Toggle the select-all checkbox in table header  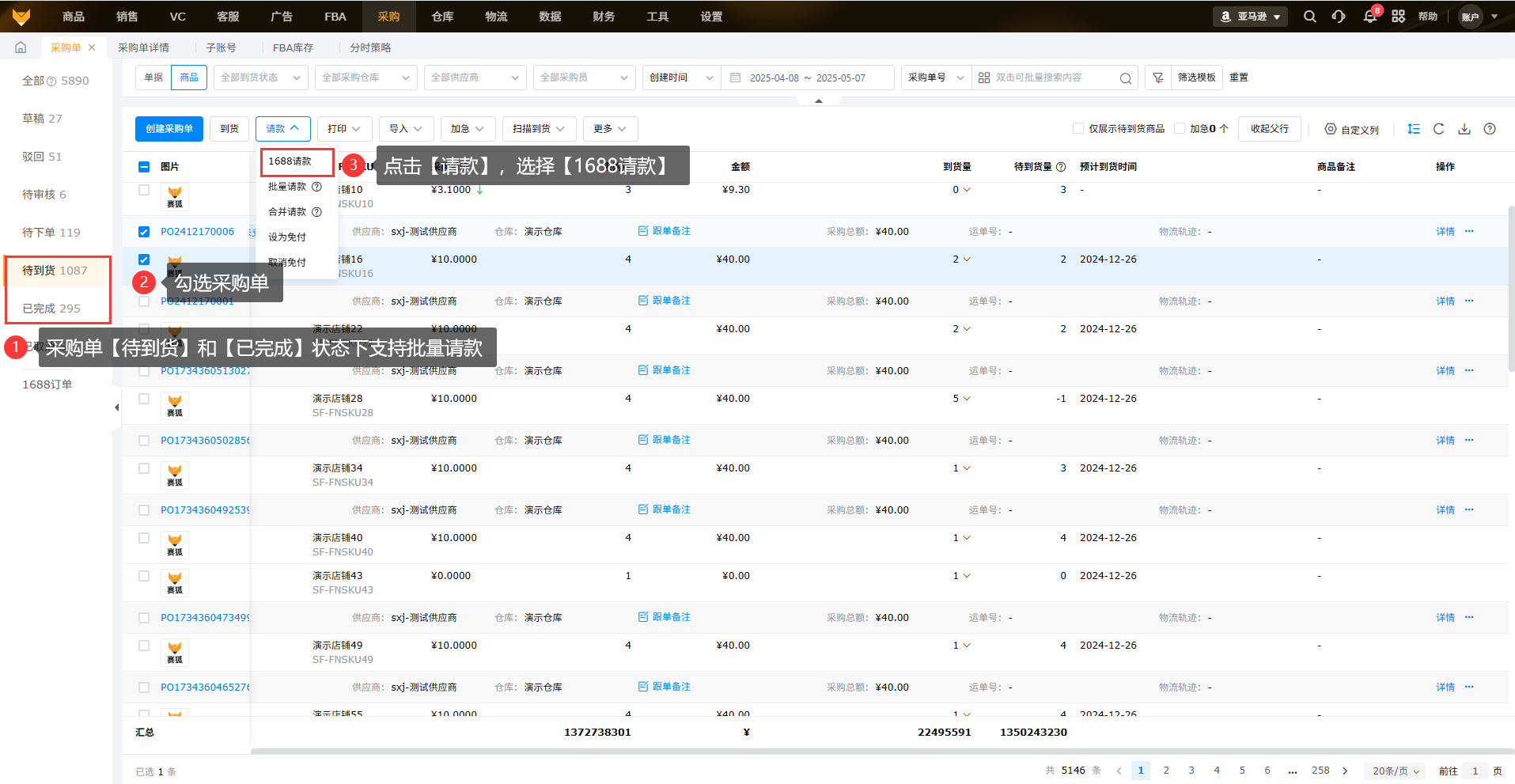tap(144, 167)
